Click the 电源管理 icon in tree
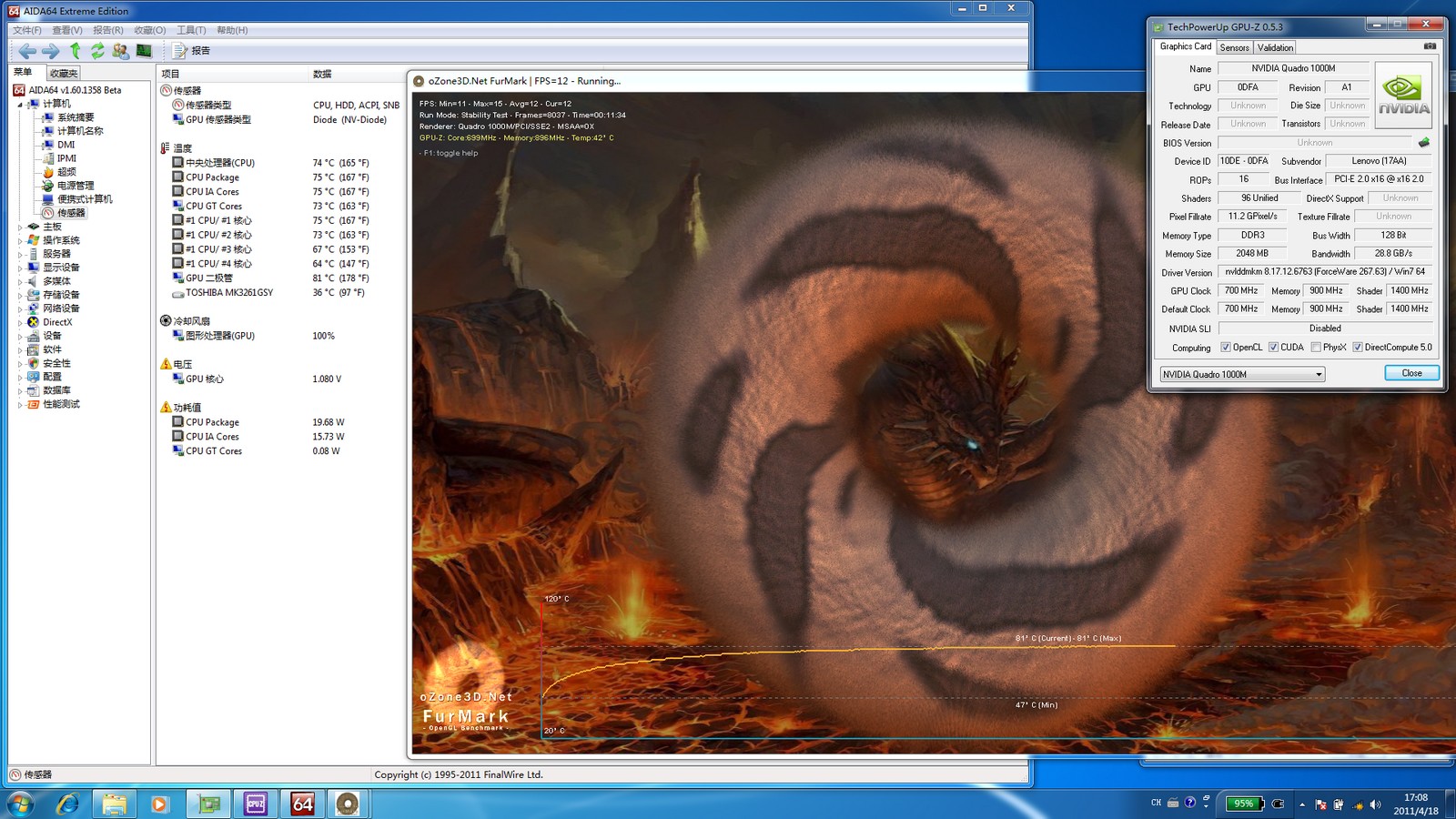1456x819 pixels. [x=48, y=186]
